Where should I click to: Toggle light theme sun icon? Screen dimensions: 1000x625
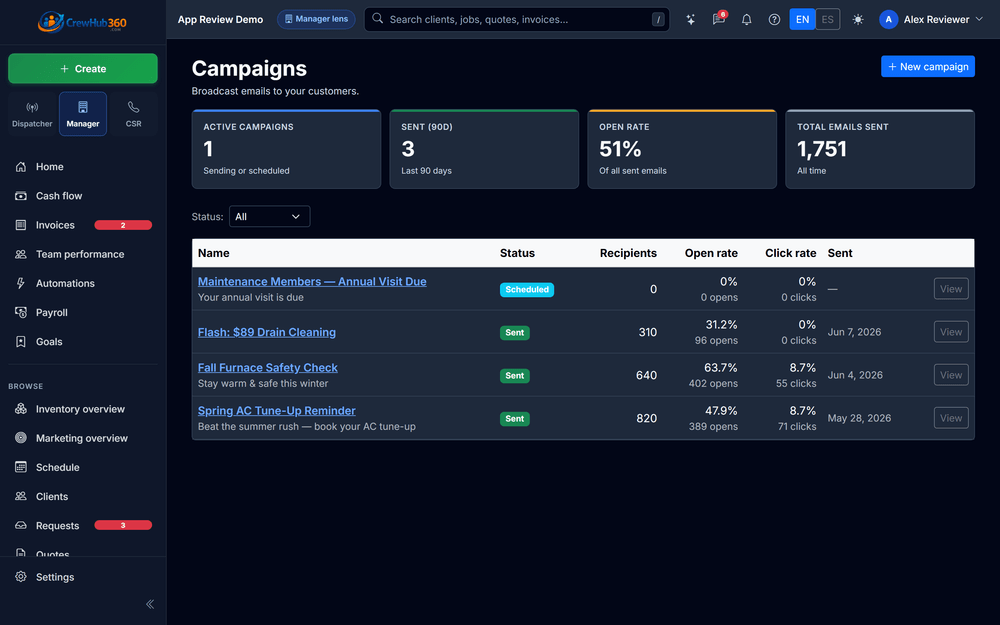coord(858,19)
